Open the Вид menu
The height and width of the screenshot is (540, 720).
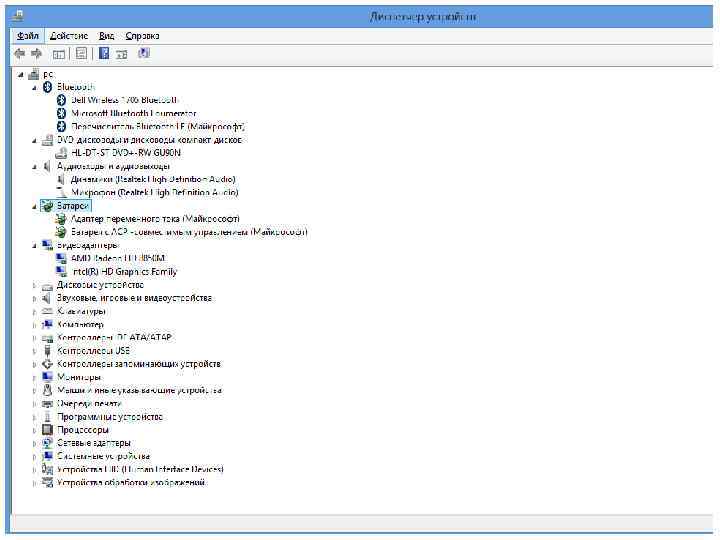(107, 36)
